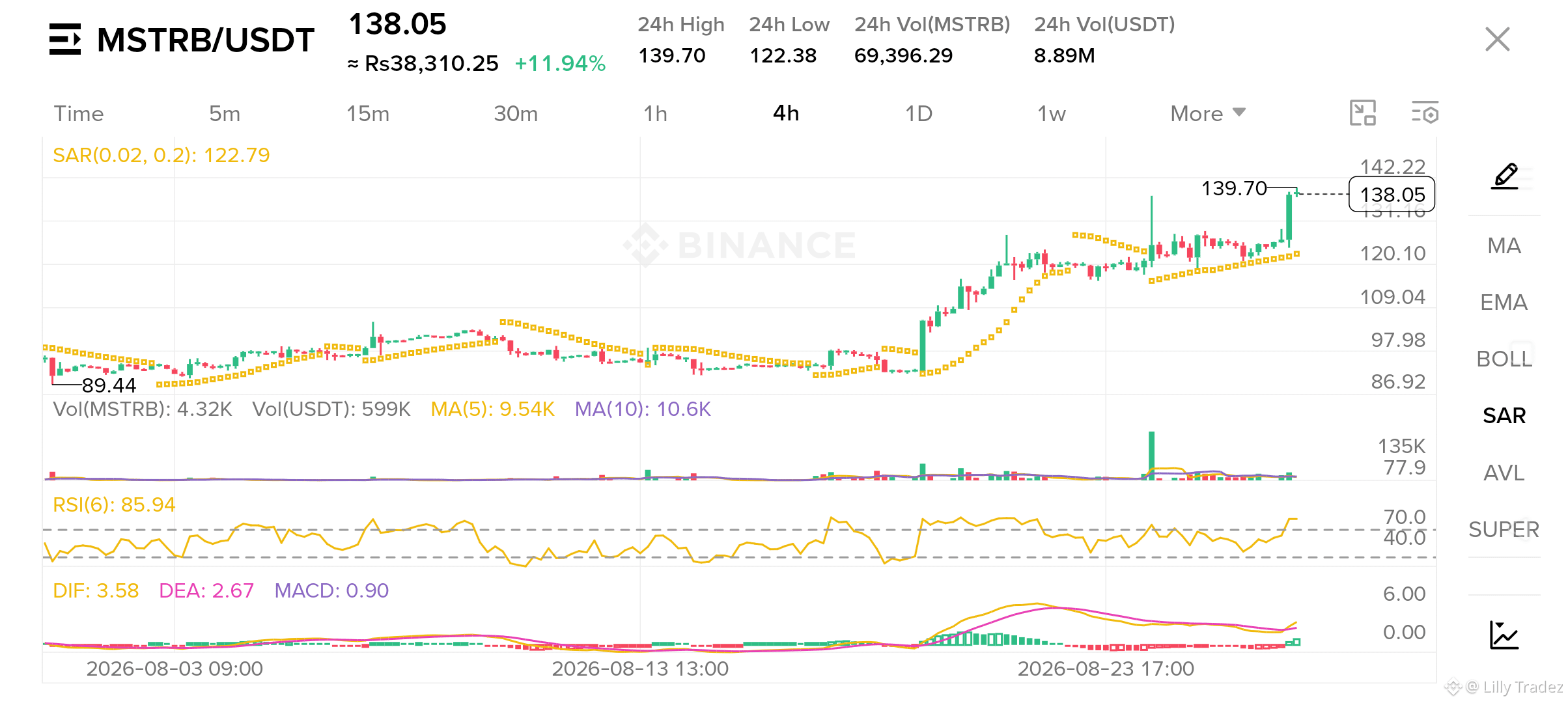Select the drawing pencil tool
1568x703 pixels.
pyautogui.click(x=1505, y=176)
